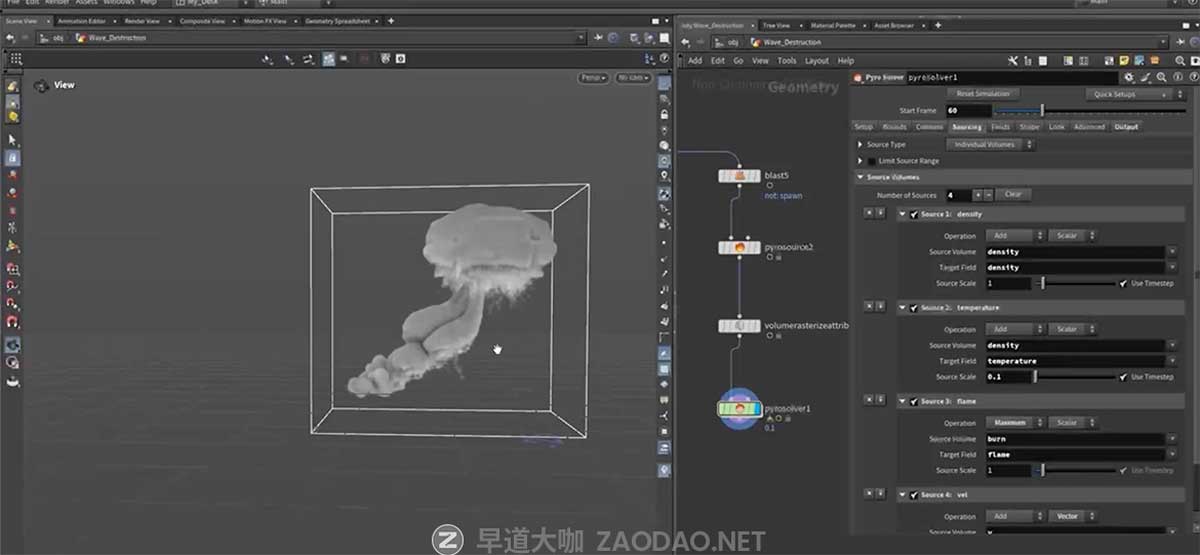Open Source 1 Source Volume field menu arrow
Image resolution: width=1200 pixels, height=555 pixels.
pyautogui.click(x=1171, y=252)
